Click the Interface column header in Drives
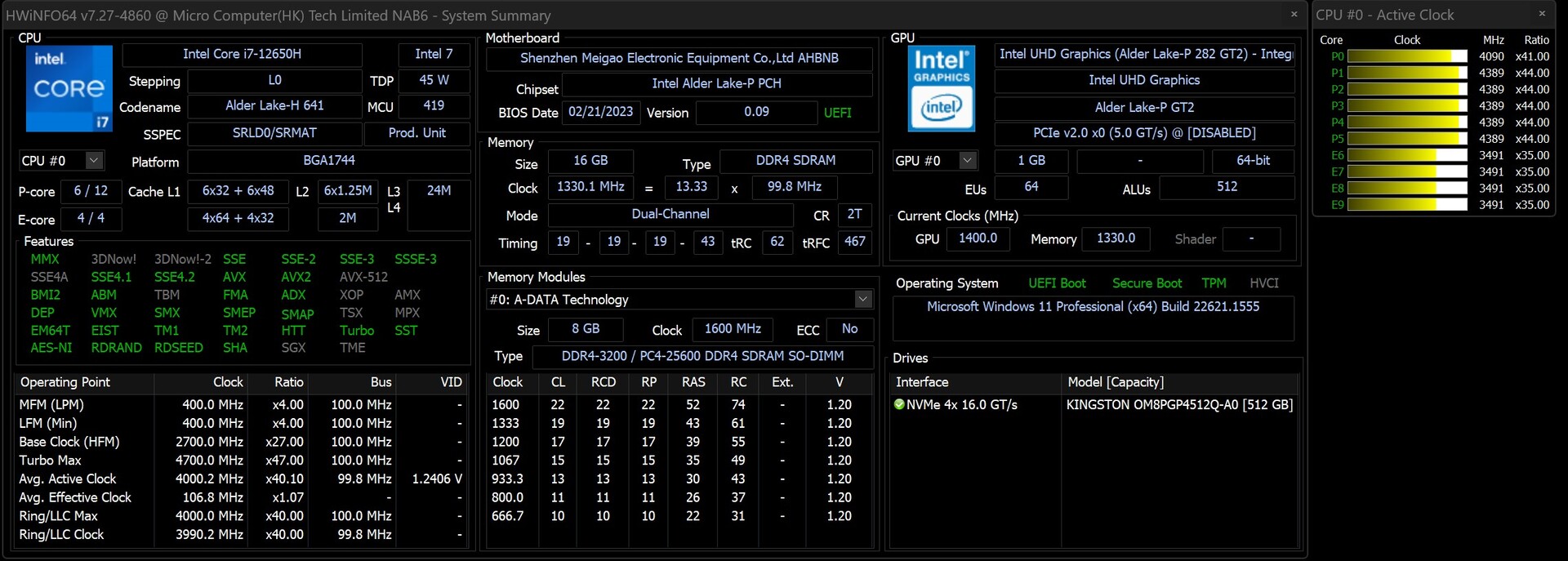 point(975,382)
